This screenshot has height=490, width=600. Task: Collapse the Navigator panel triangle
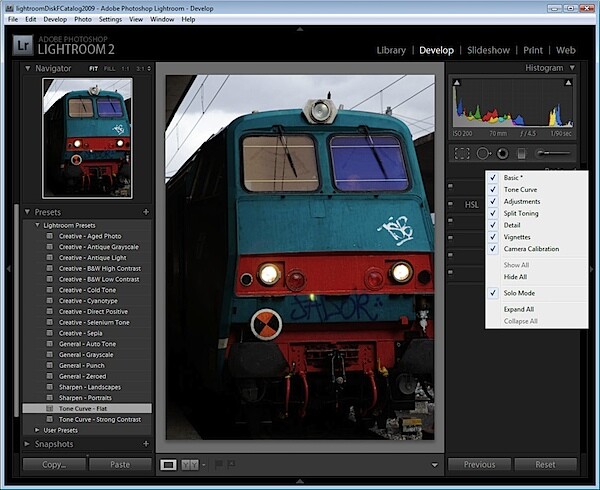click(28, 68)
